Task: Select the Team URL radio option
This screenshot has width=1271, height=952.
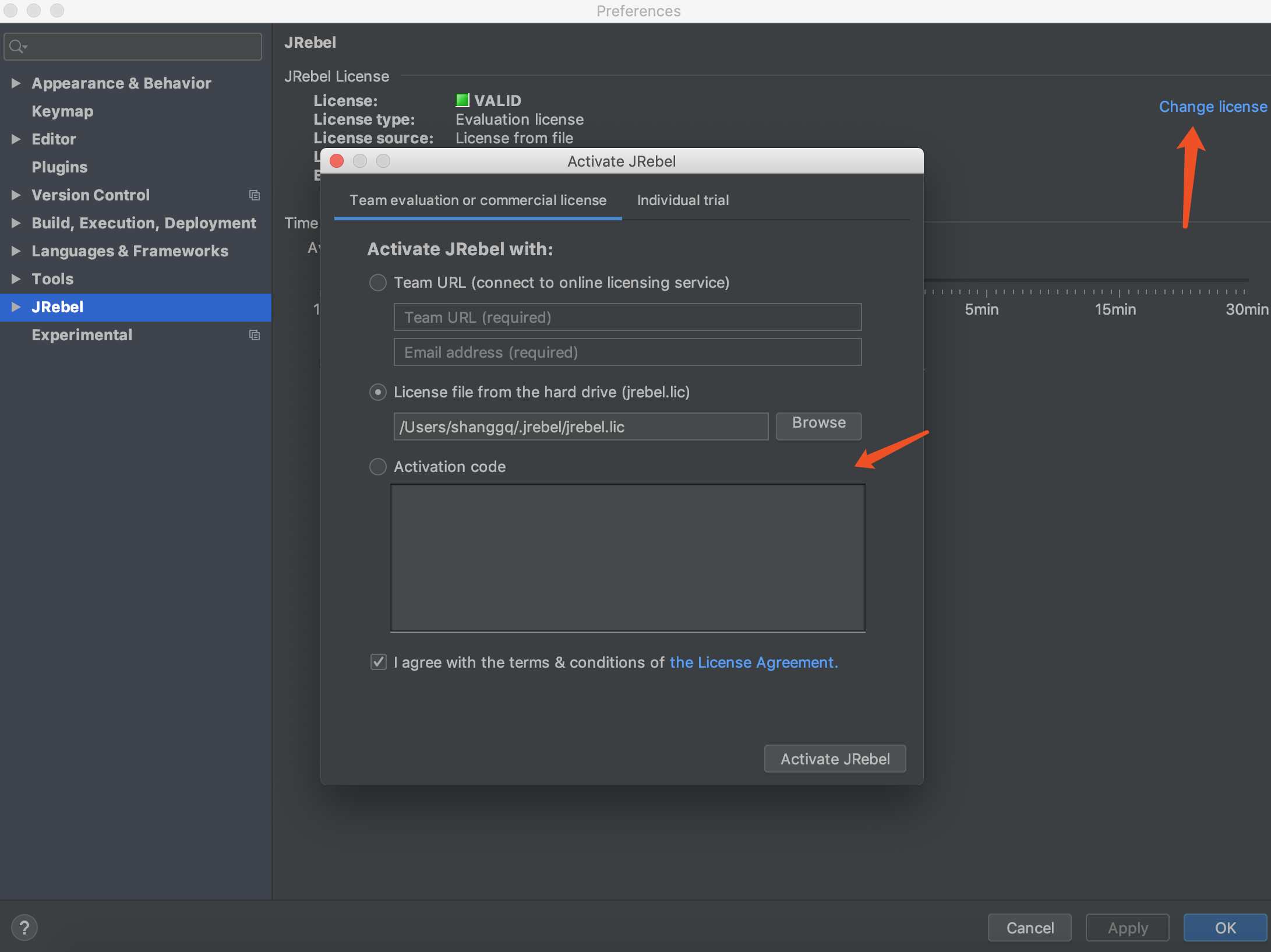Action: click(x=378, y=283)
